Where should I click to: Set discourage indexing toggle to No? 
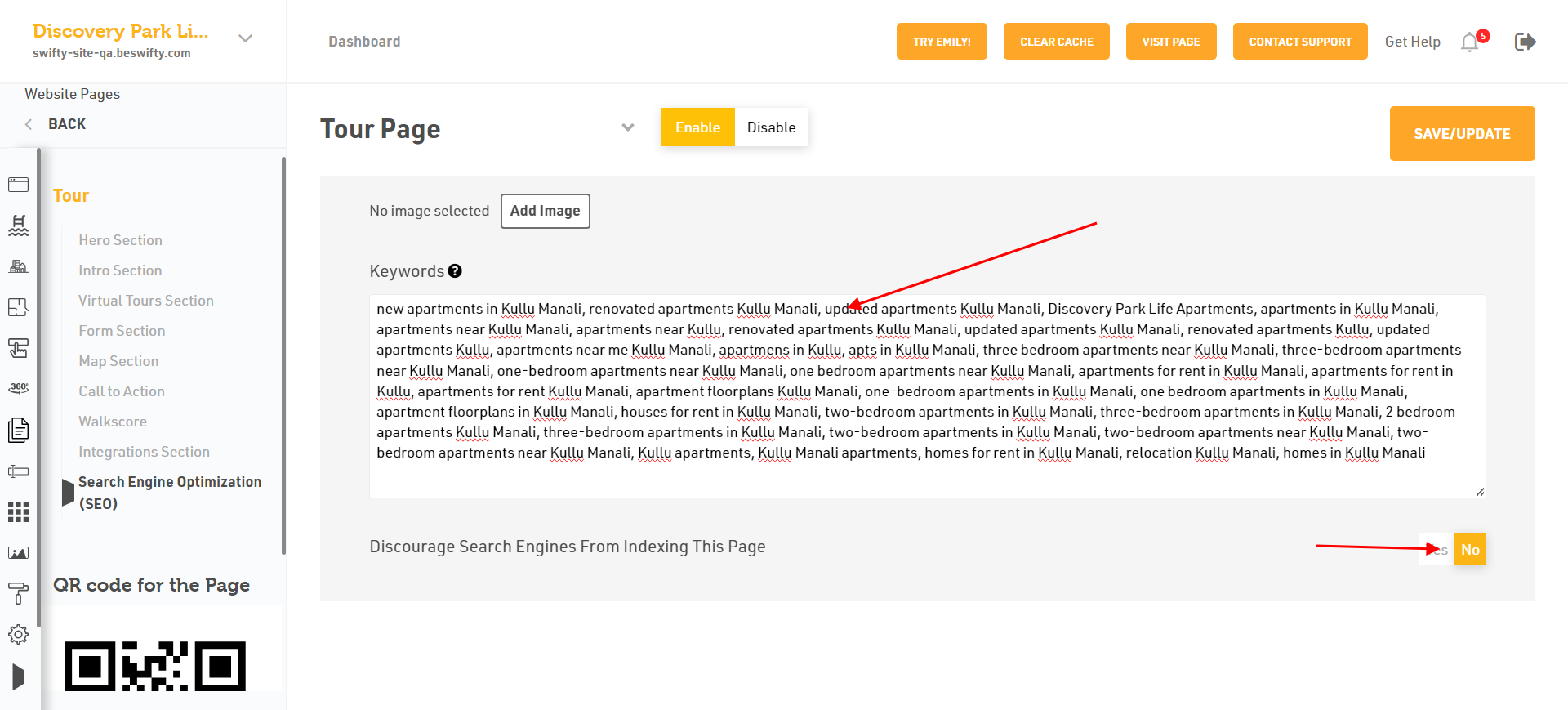pyautogui.click(x=1470, y=550)
